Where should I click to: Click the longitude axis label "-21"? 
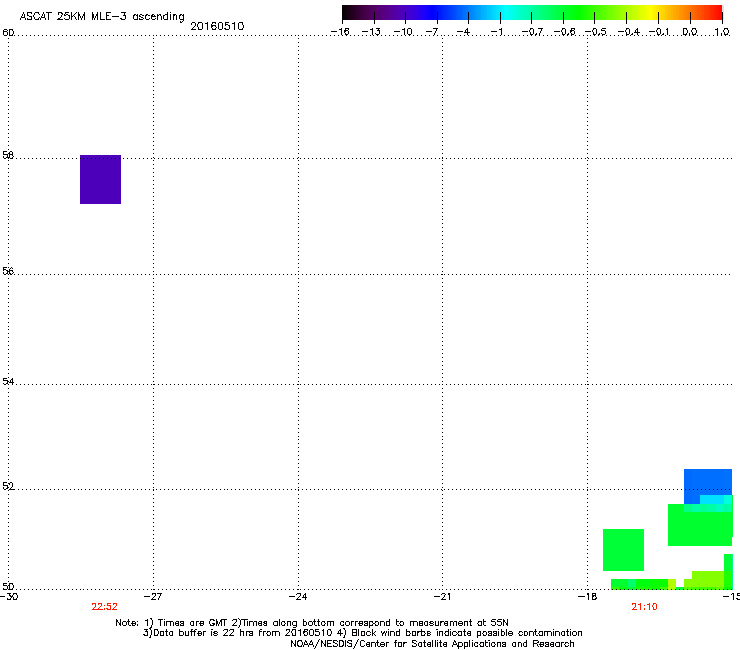(x=442, y=597)
